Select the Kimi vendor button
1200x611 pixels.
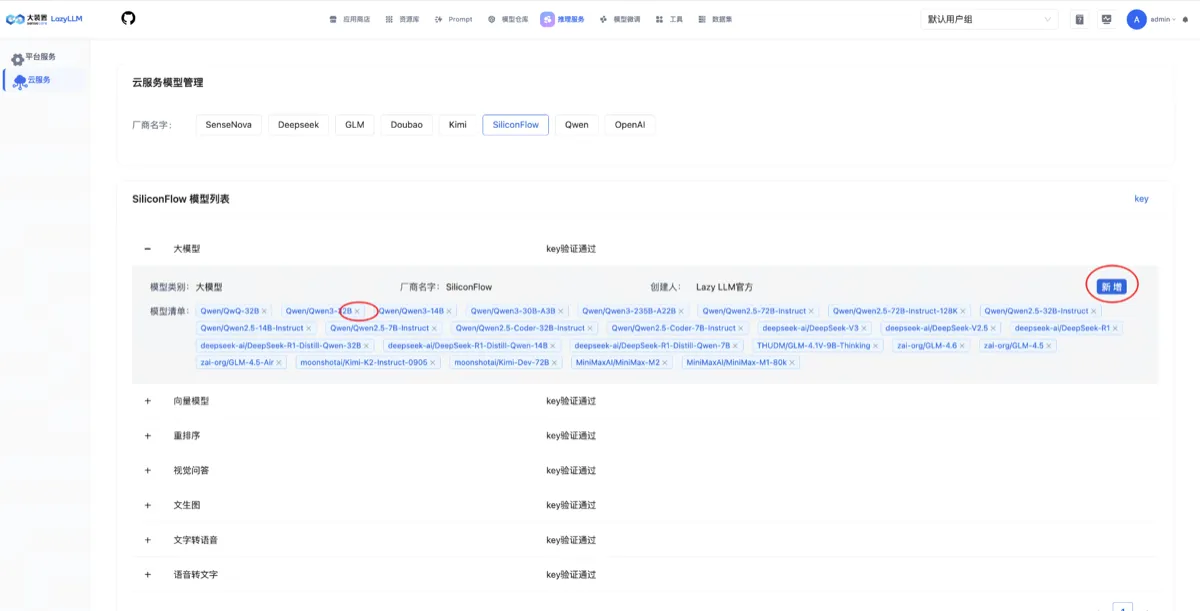(457, 125)
